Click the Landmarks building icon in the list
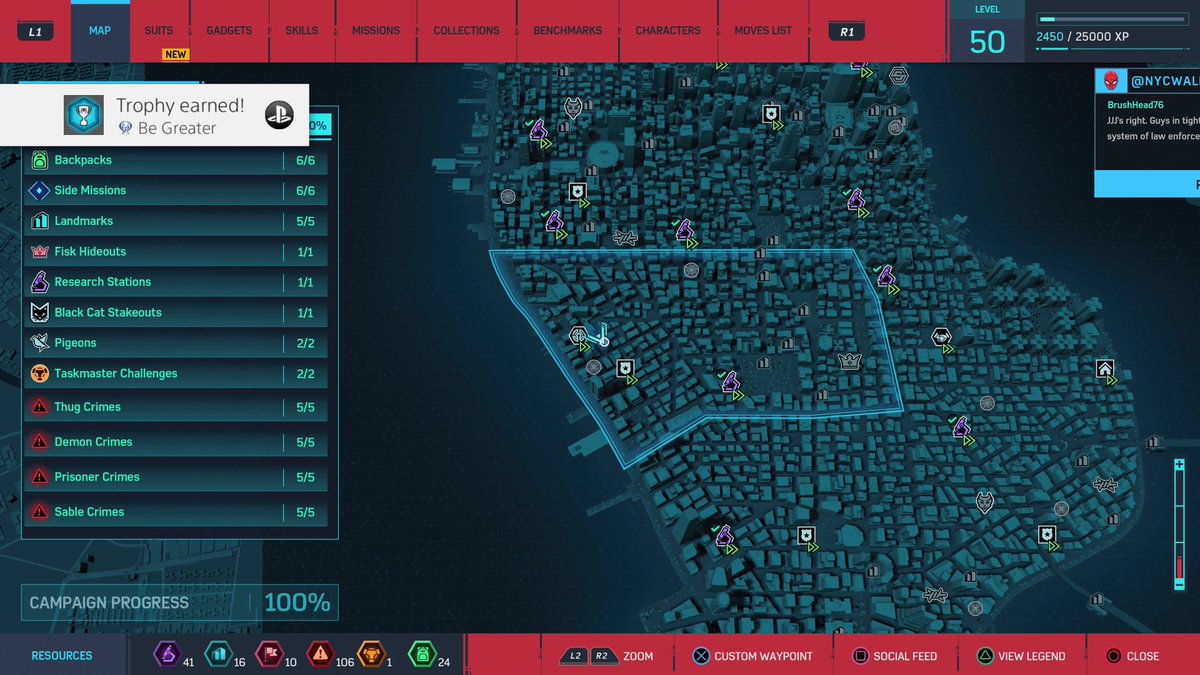1200x675 pixels. point(40,221)
